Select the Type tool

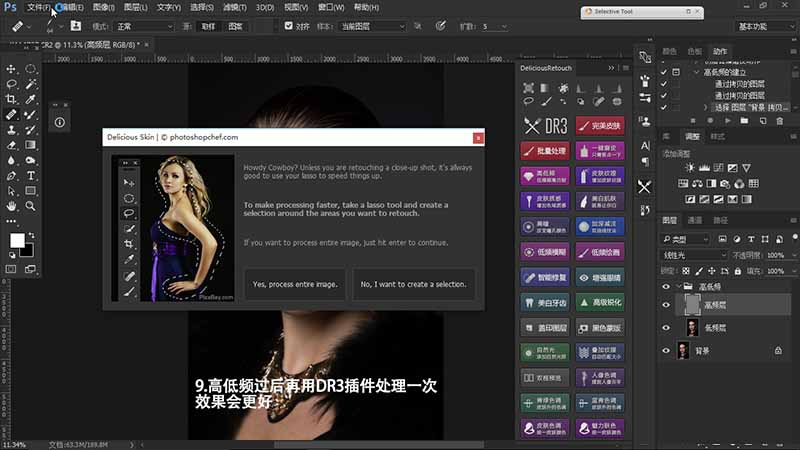(x=31, y=175)
